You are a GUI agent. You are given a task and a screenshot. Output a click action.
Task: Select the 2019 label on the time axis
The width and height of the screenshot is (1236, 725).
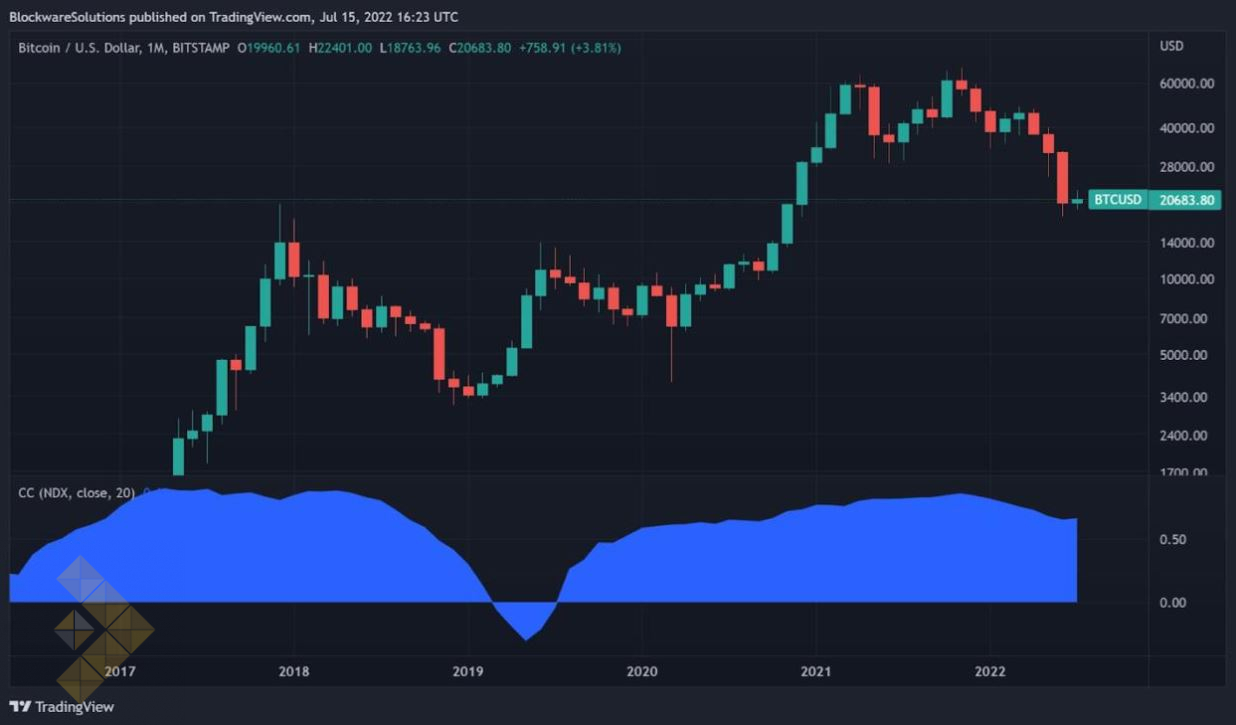pyautogui.click(x=467, y=671)
